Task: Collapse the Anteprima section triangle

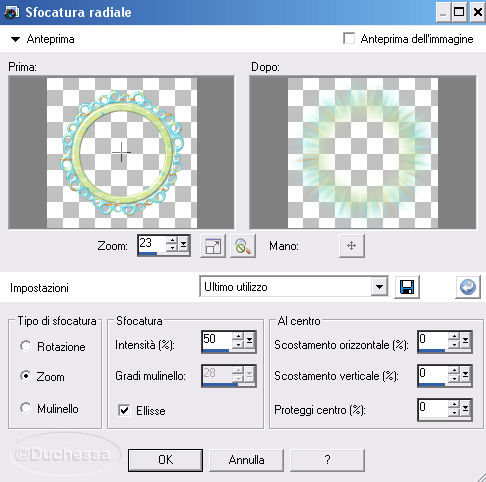Action: click(15, 39)
